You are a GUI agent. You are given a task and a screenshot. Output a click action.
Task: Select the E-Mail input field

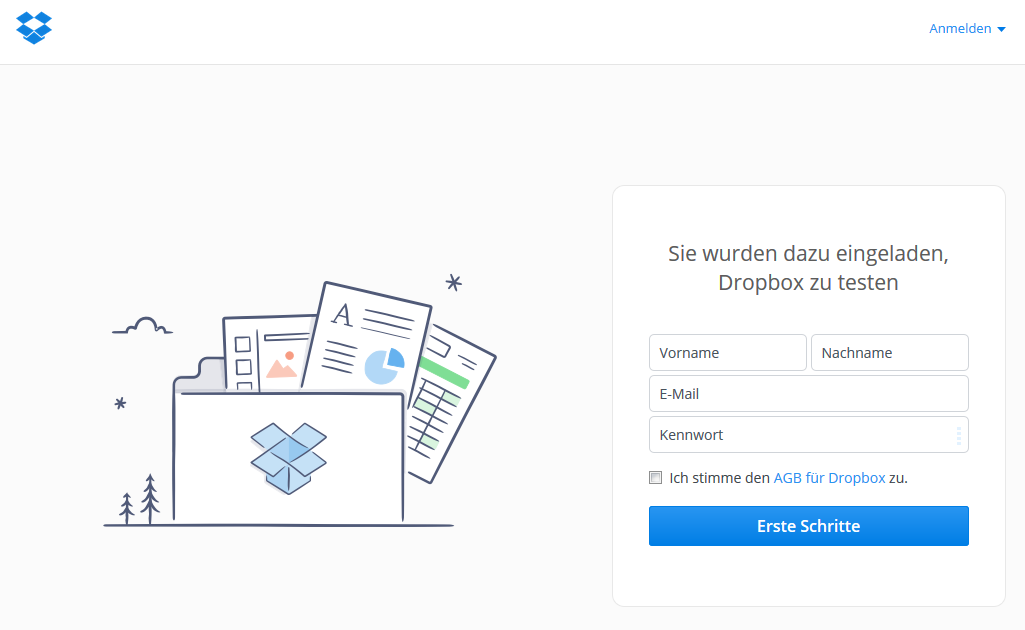click(809, 393)
